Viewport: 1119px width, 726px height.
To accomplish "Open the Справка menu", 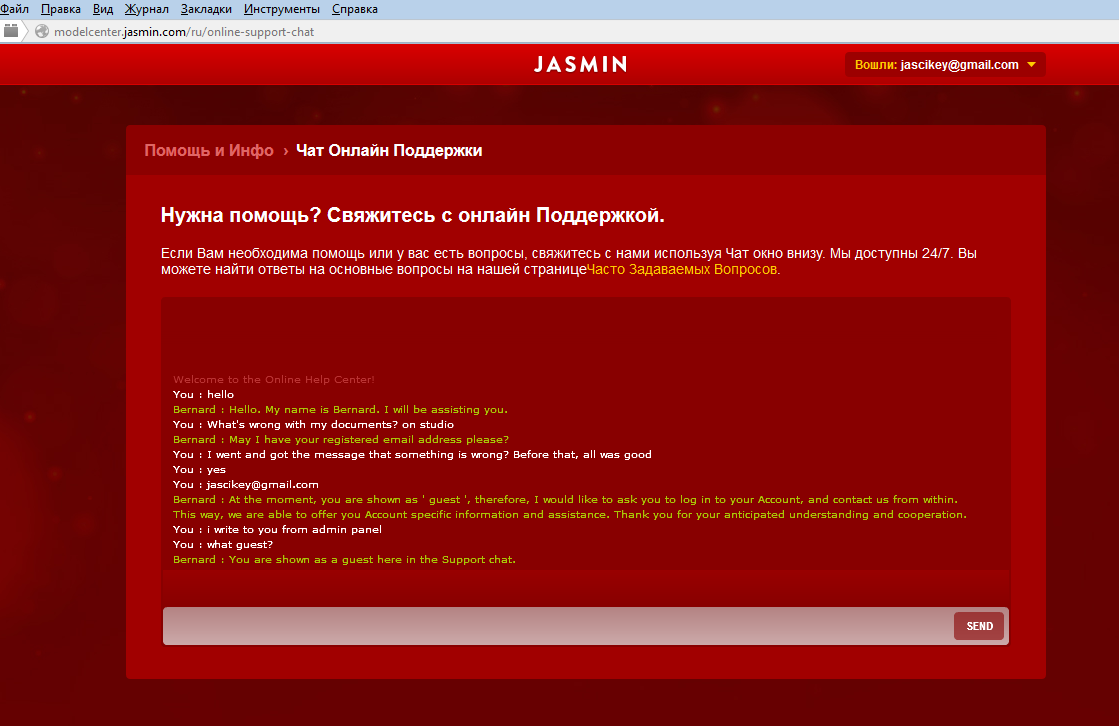I will [355, 9].
